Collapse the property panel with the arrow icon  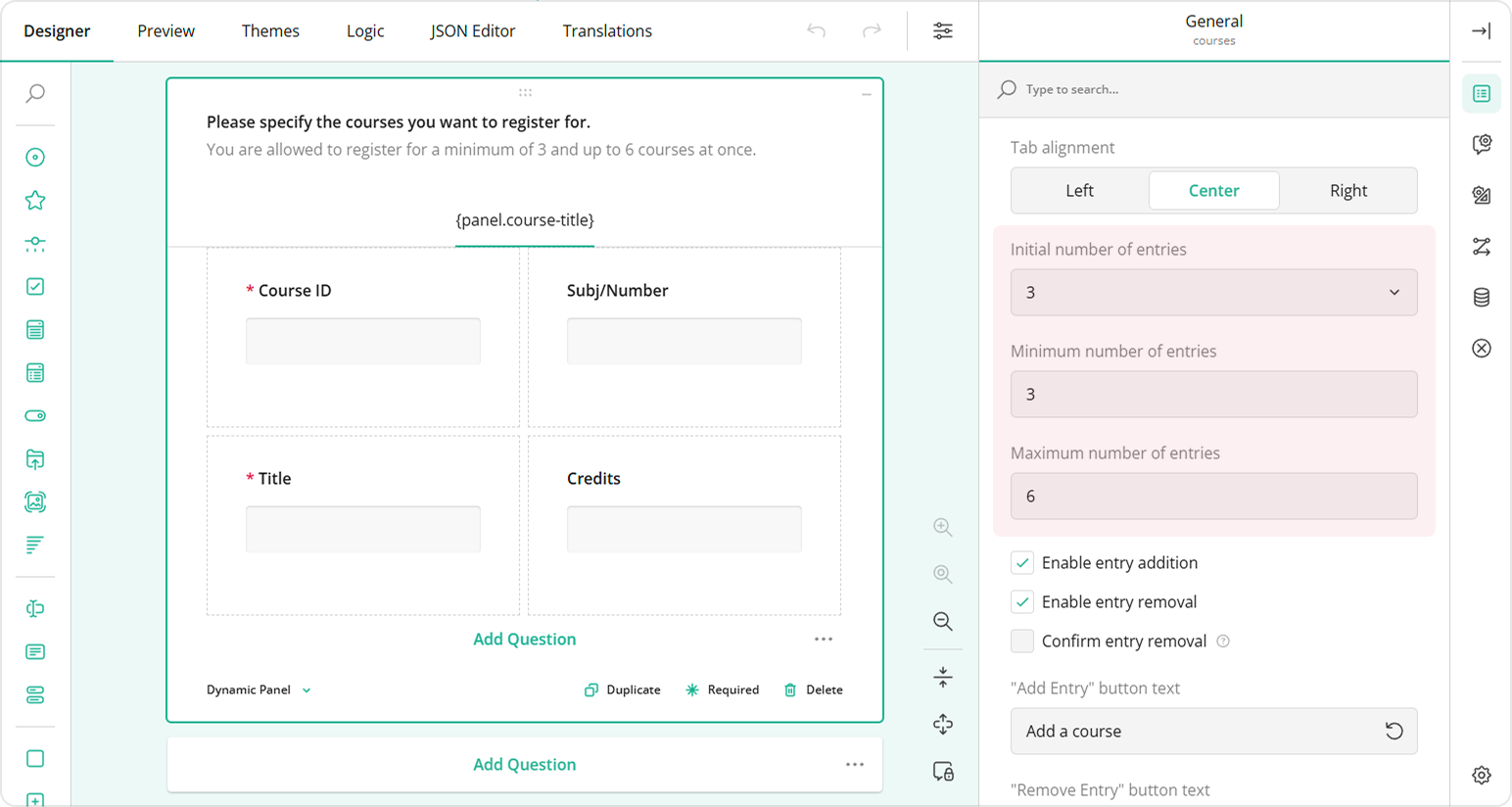(x=1481, y=31)
